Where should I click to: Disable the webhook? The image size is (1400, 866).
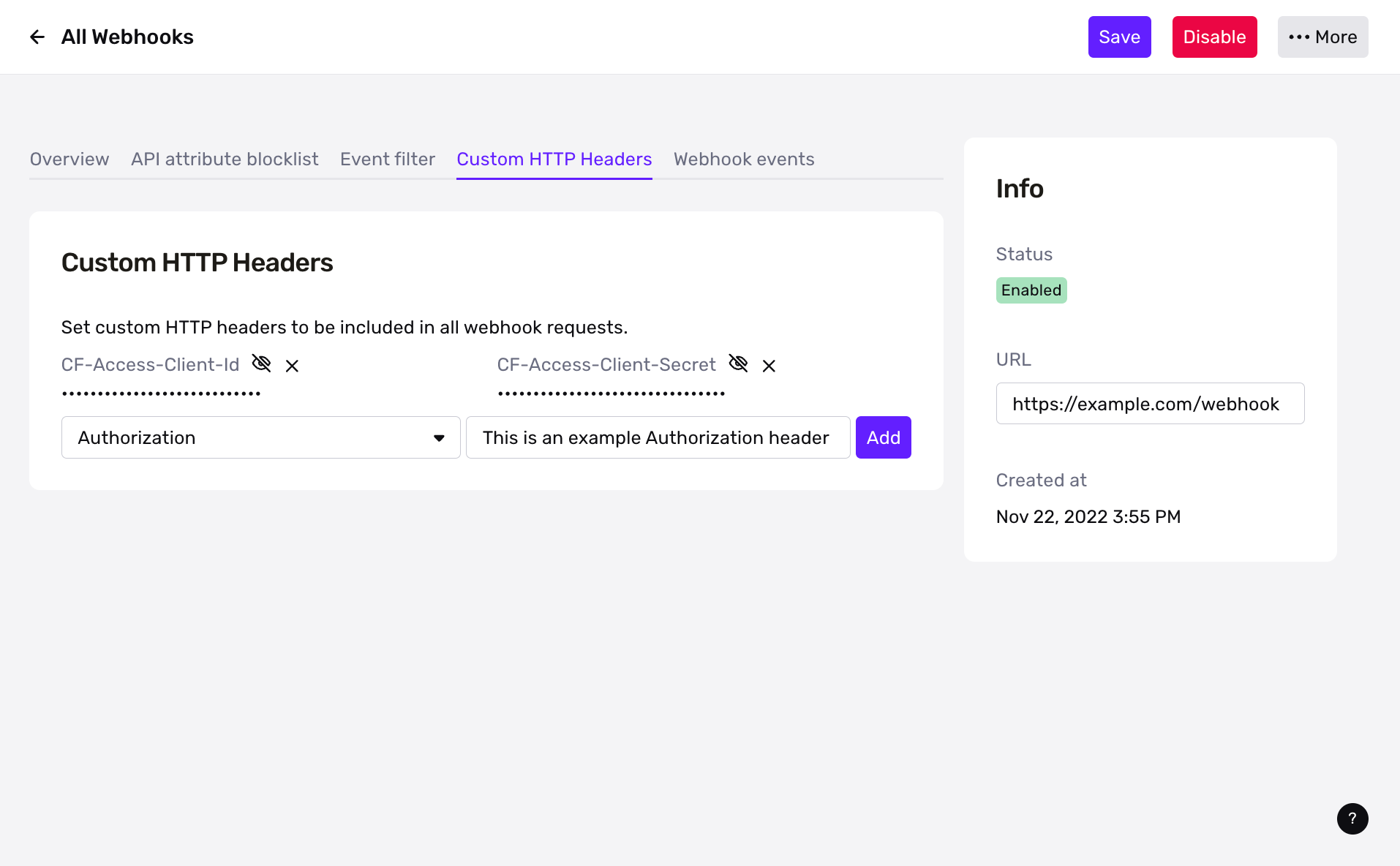coord(1213,37)
